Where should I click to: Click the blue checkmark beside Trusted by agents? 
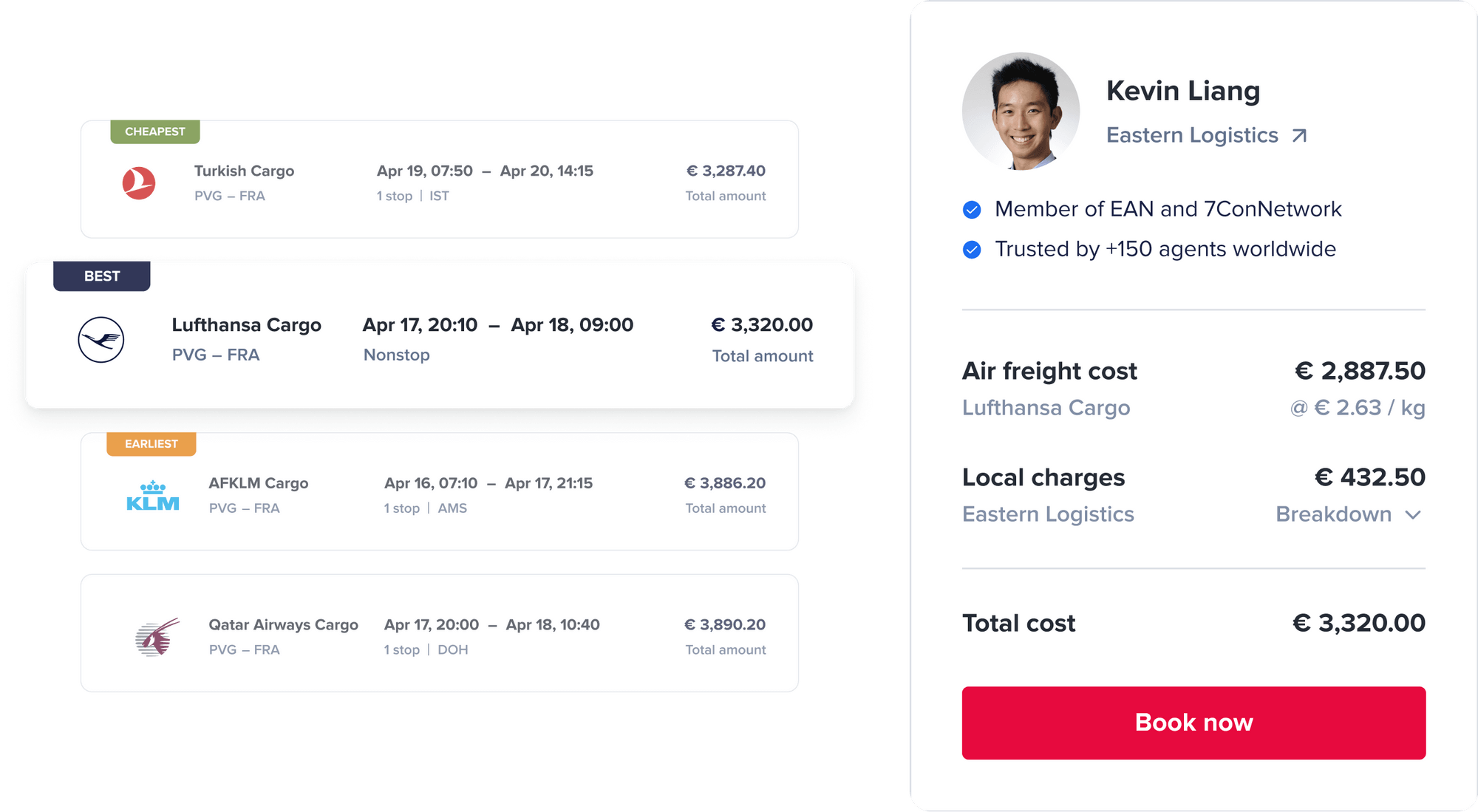(x=972, y=250)
